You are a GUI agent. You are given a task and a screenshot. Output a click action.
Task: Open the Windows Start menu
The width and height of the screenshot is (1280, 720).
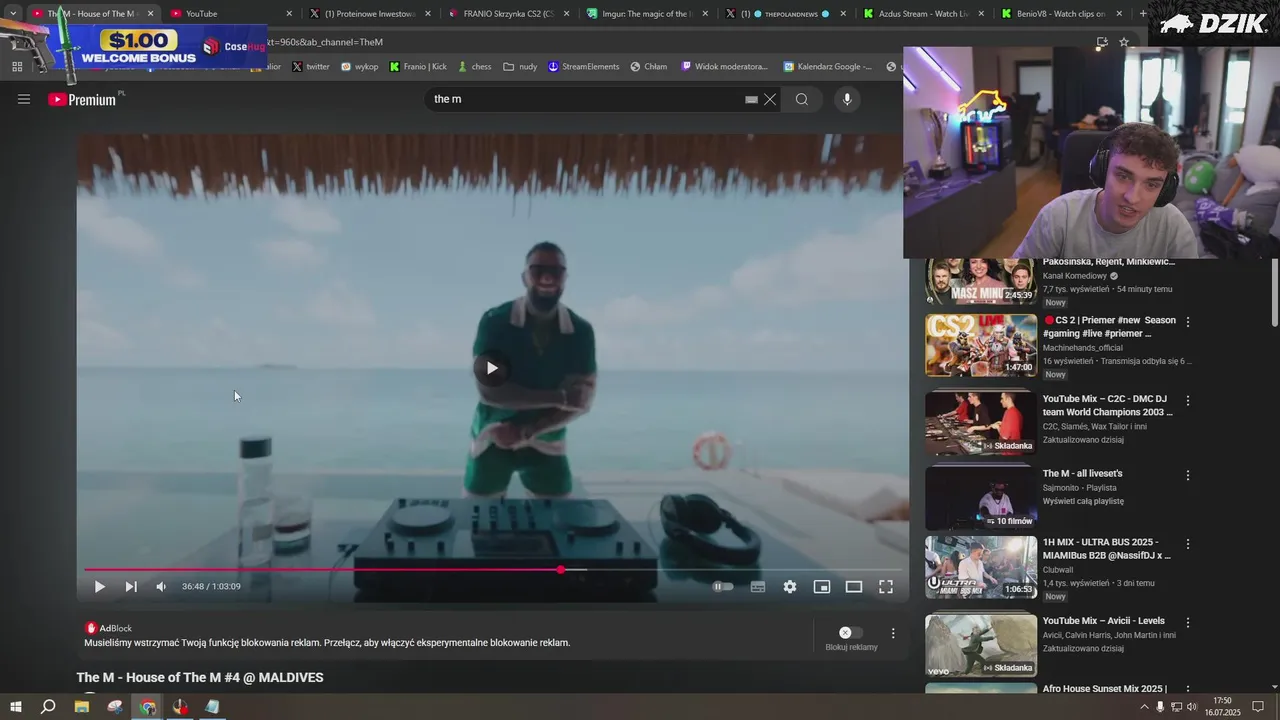14,707
